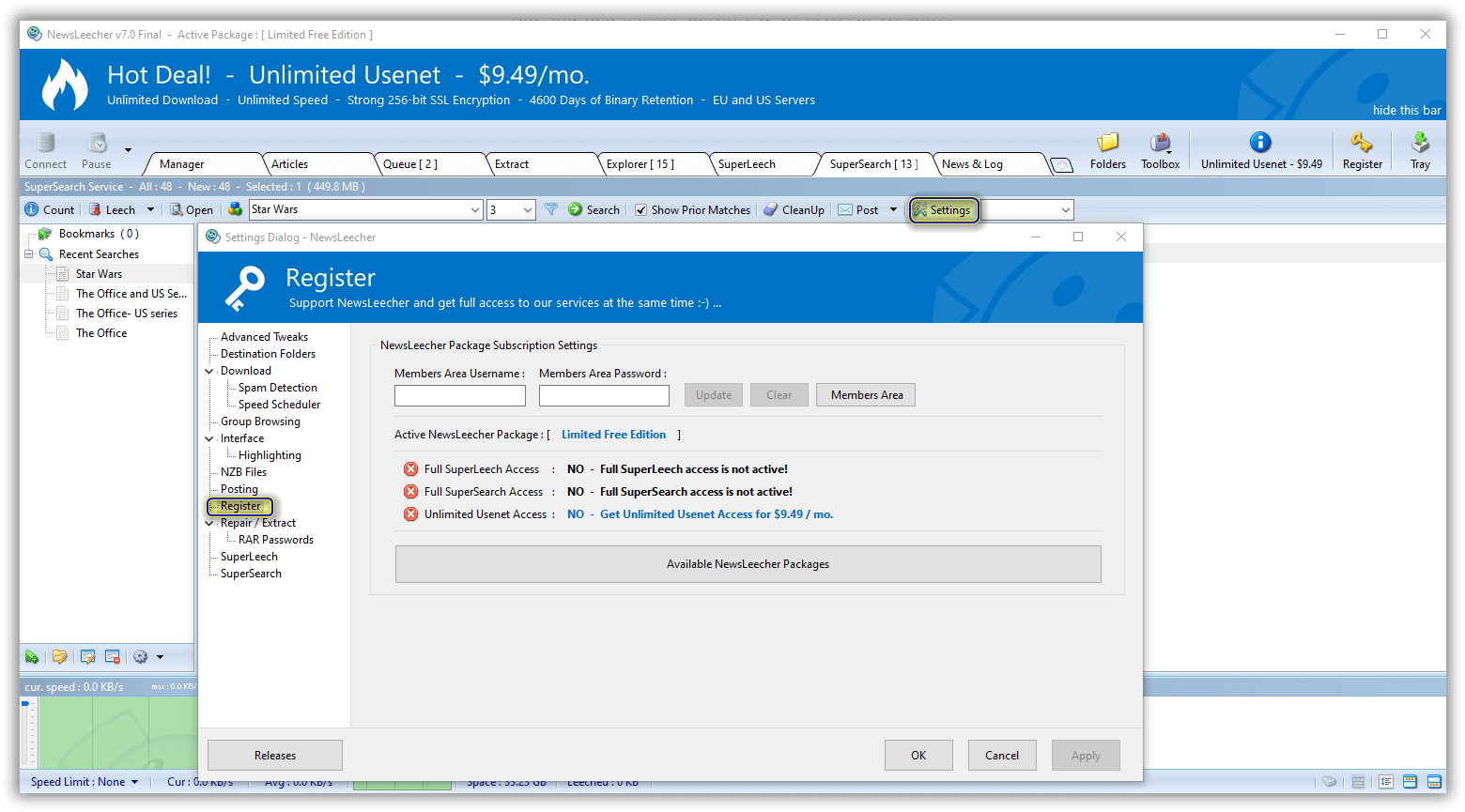This screenshot has height=812, width=1465.
Task: Start the SuperSearch with Search button
Action: click(594, 210)
